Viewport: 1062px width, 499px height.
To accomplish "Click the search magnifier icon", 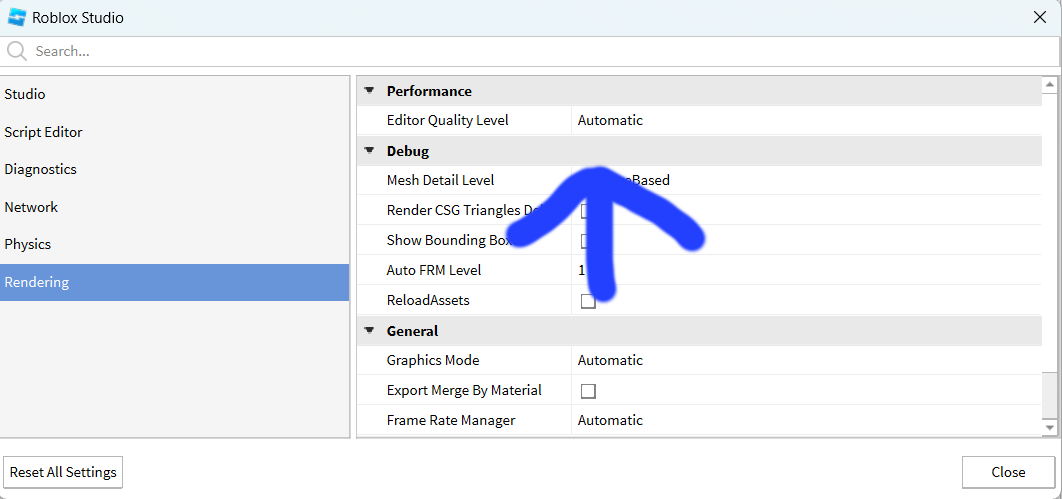I will click(x=17, y=51).
